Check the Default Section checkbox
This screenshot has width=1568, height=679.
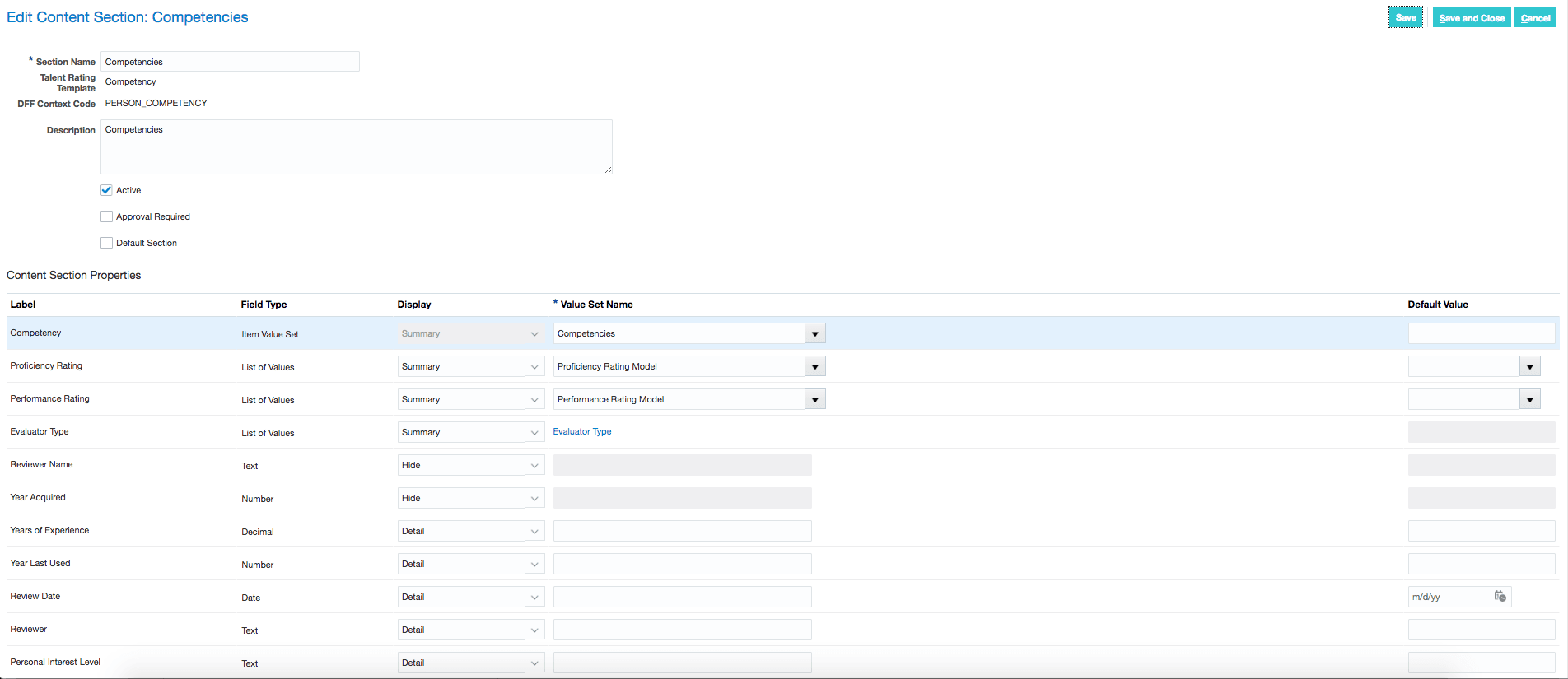(x=106, y=243)
